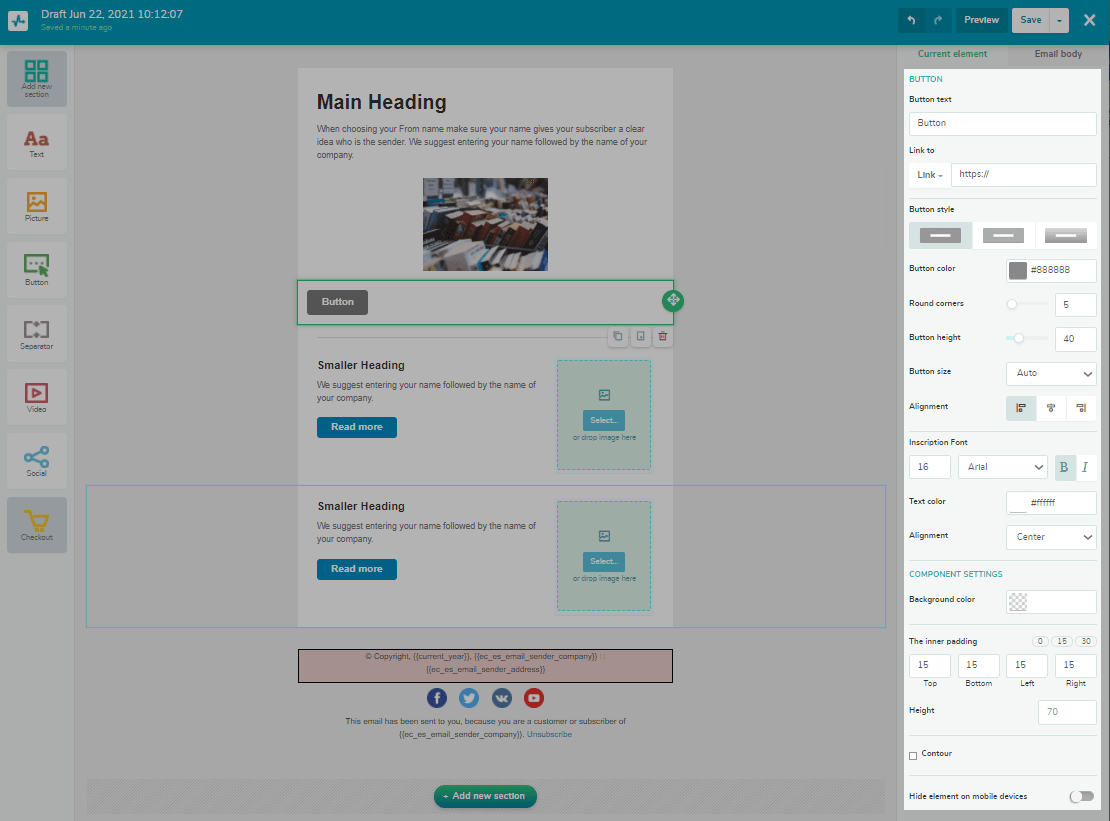Screen dimensions: 1110x821
Task: Click the green Add new section button
Action: point(485,796)
